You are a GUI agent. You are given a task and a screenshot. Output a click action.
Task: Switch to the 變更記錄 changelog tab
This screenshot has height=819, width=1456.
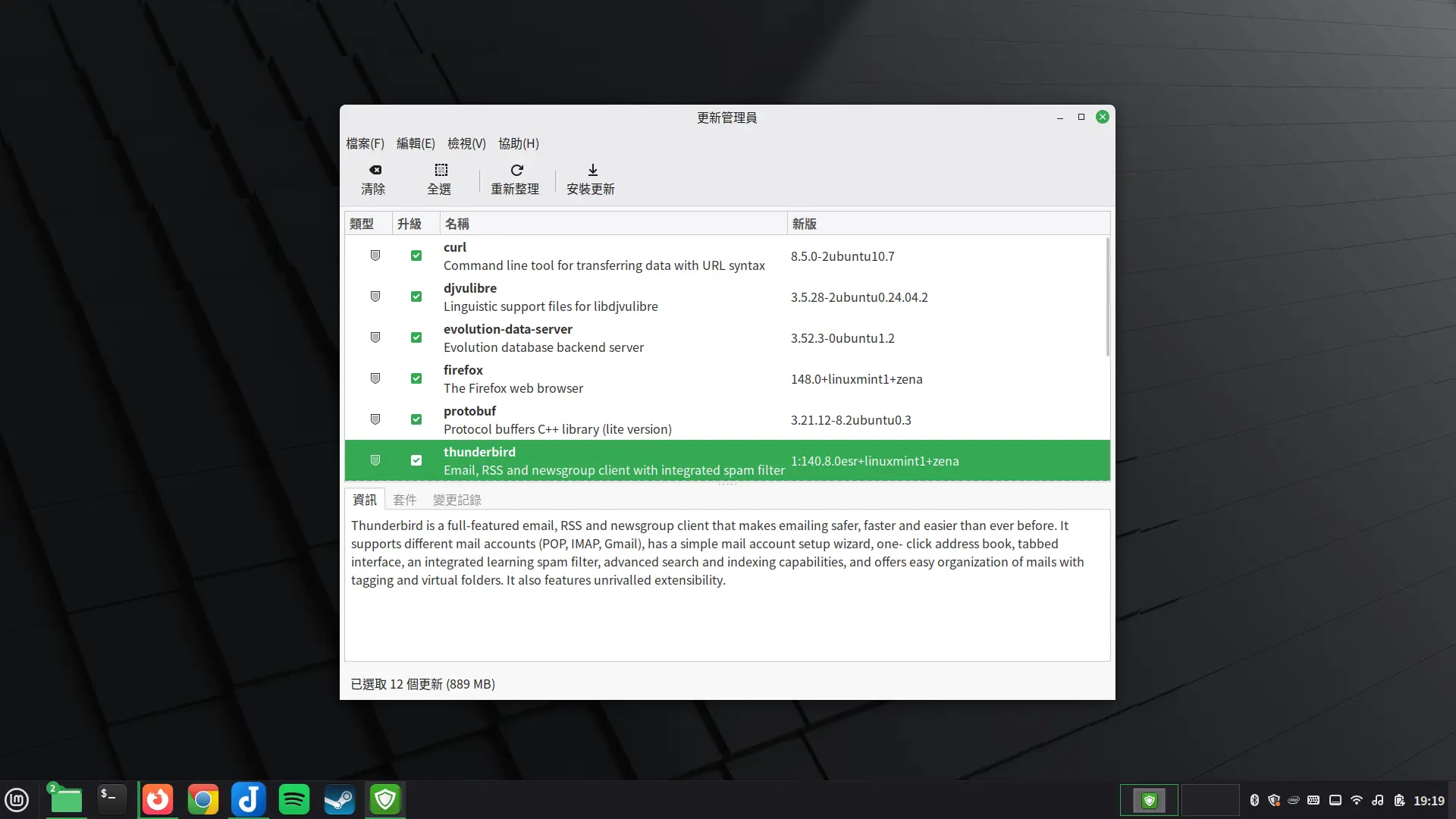pos(457,500)
